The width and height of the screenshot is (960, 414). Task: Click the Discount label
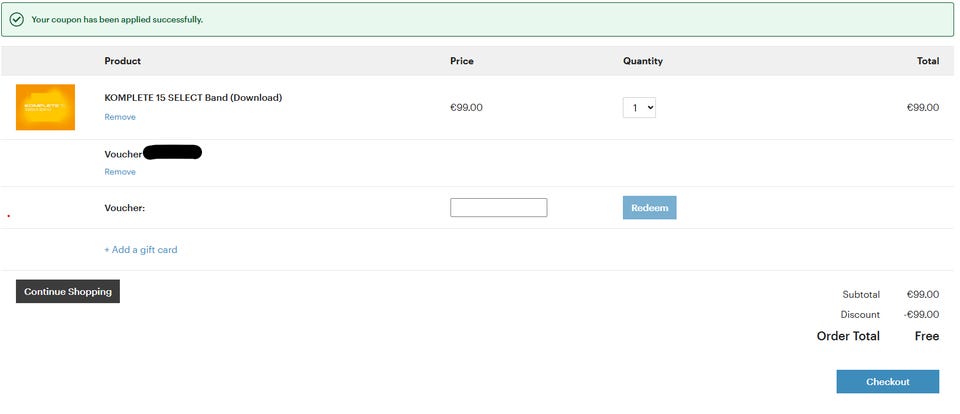pos(860,315)
